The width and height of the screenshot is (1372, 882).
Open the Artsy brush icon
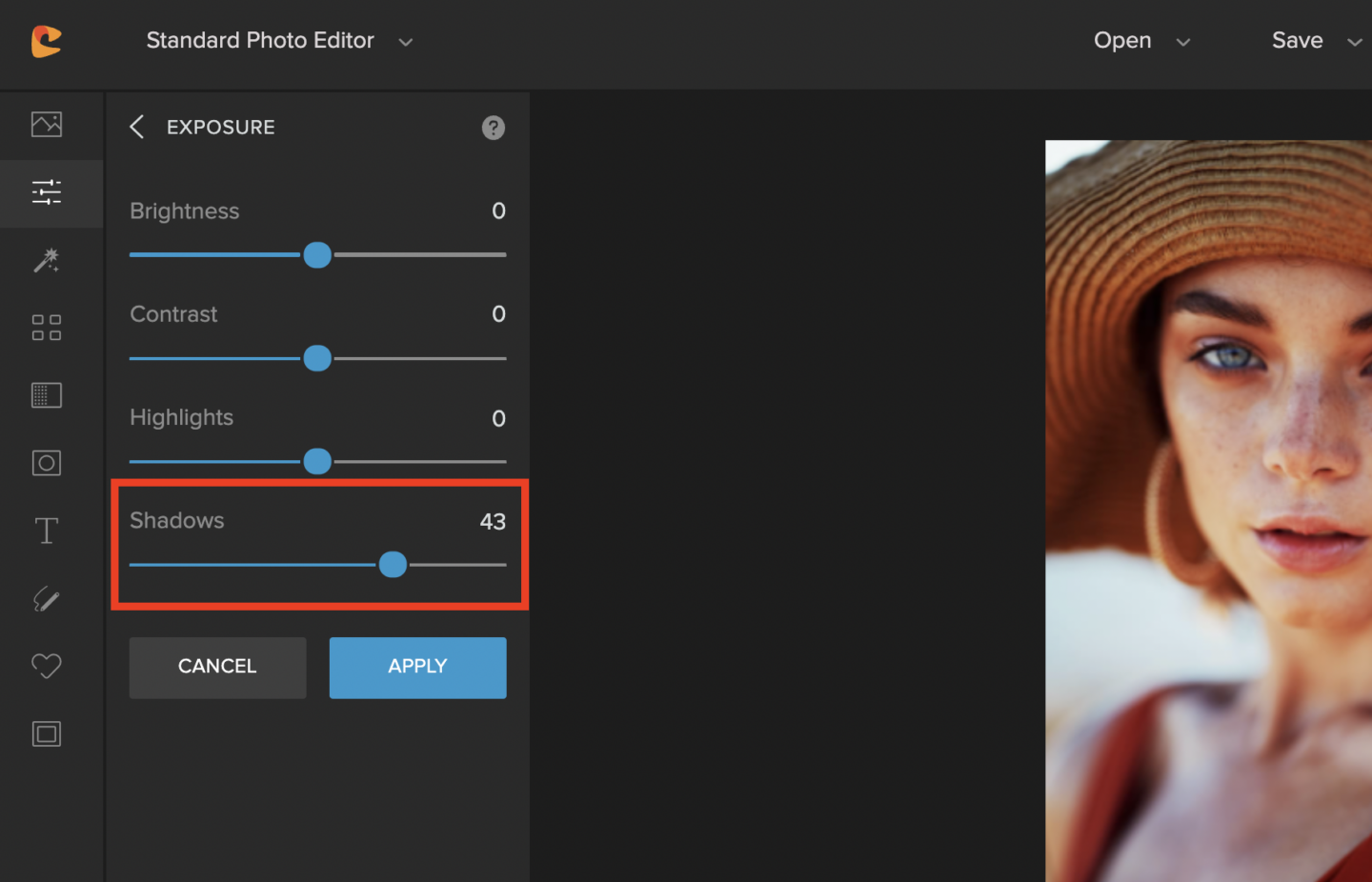(47, 598)
